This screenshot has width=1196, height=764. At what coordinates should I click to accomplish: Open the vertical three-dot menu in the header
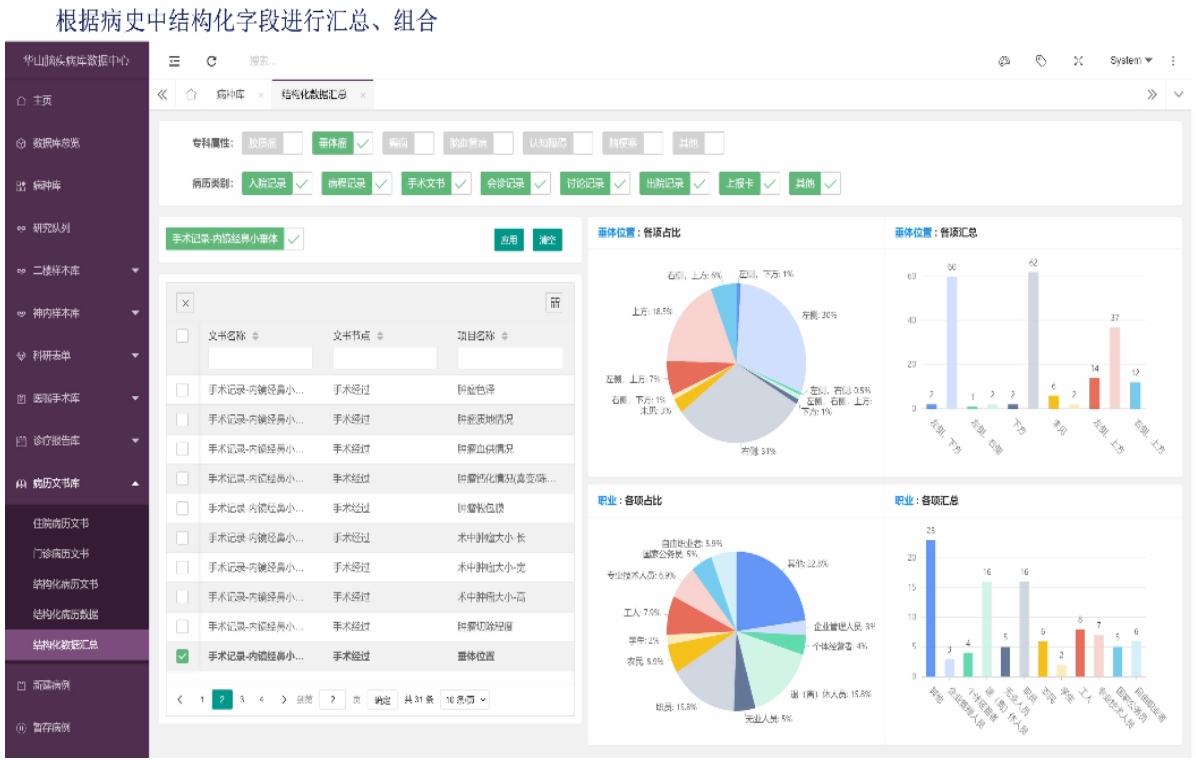1173,61
